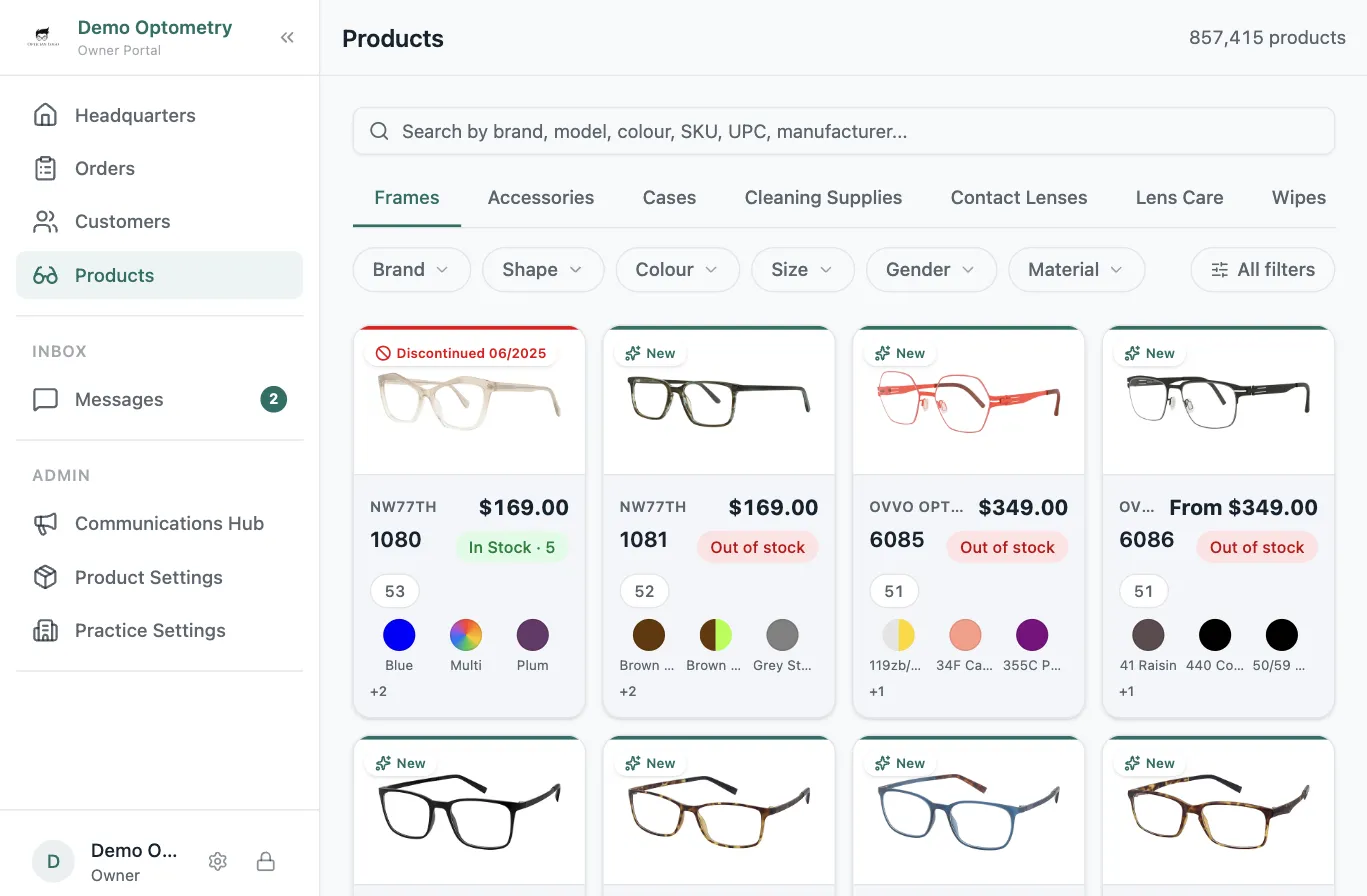1367x896 pixels.
Task: Switch to the Cases tab
Action: (669, 197)
